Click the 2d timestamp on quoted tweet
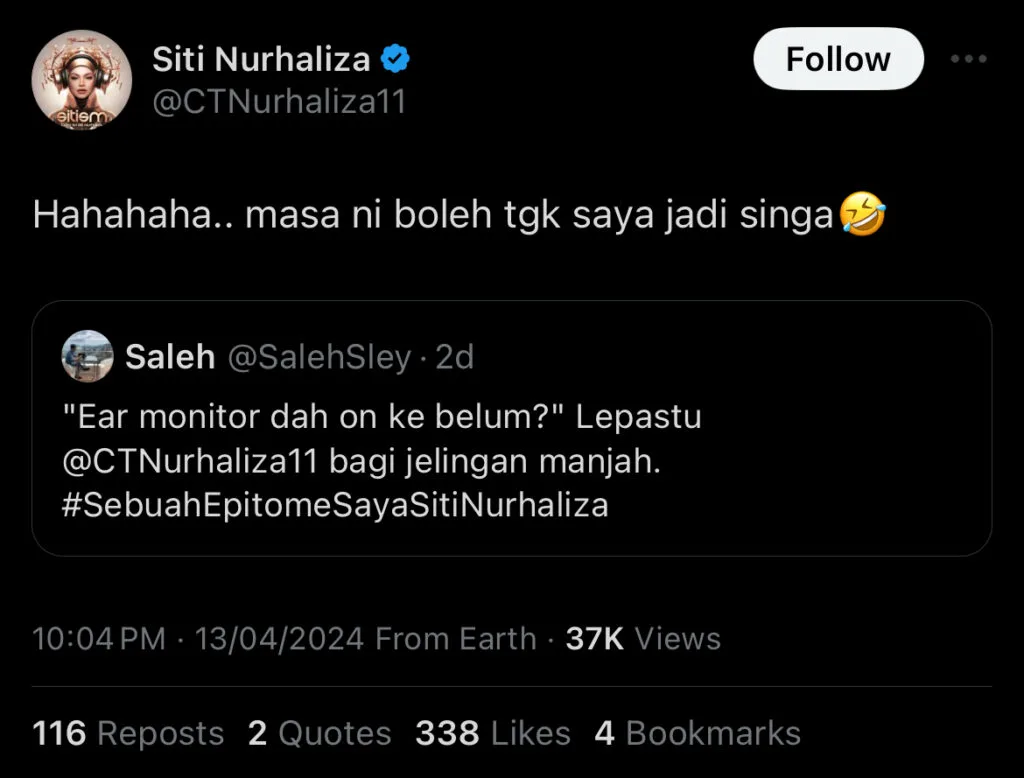Viewport: 1024px width, 778px height. 454,357
